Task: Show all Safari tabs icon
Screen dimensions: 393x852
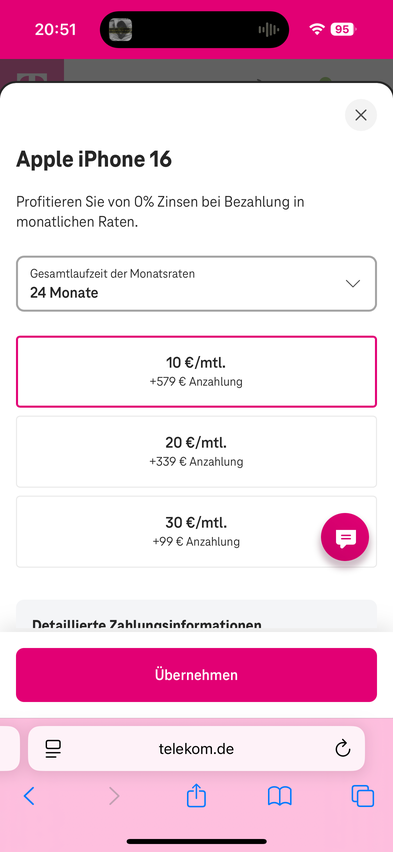Action: click(x=363, y=796)
